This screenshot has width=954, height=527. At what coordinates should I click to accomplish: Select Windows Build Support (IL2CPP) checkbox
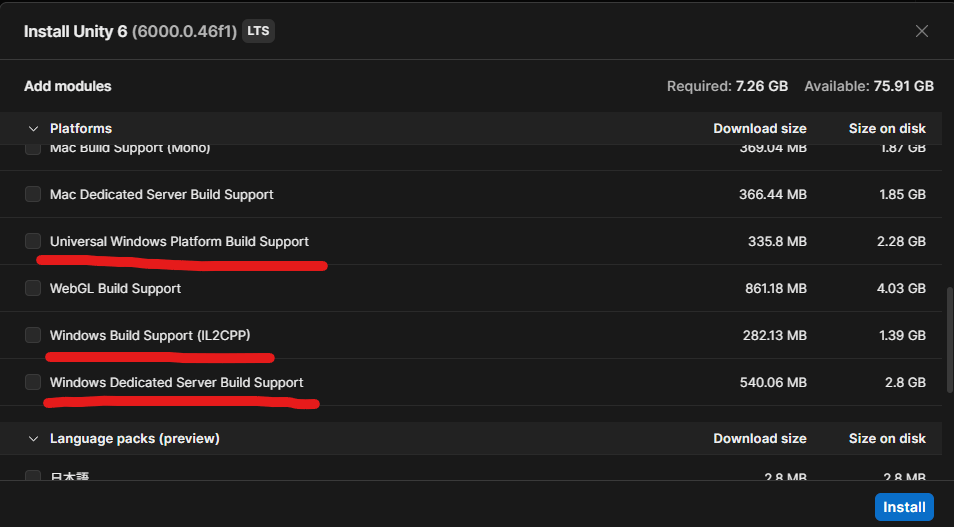point(33,335)
